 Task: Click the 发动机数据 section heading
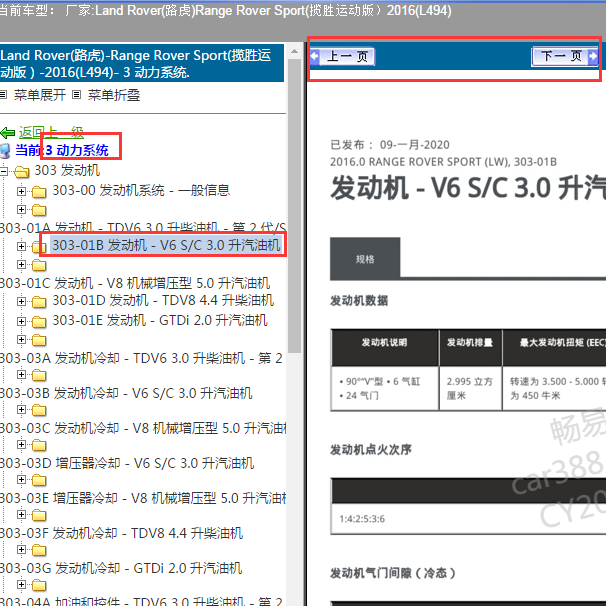[359, 300]
